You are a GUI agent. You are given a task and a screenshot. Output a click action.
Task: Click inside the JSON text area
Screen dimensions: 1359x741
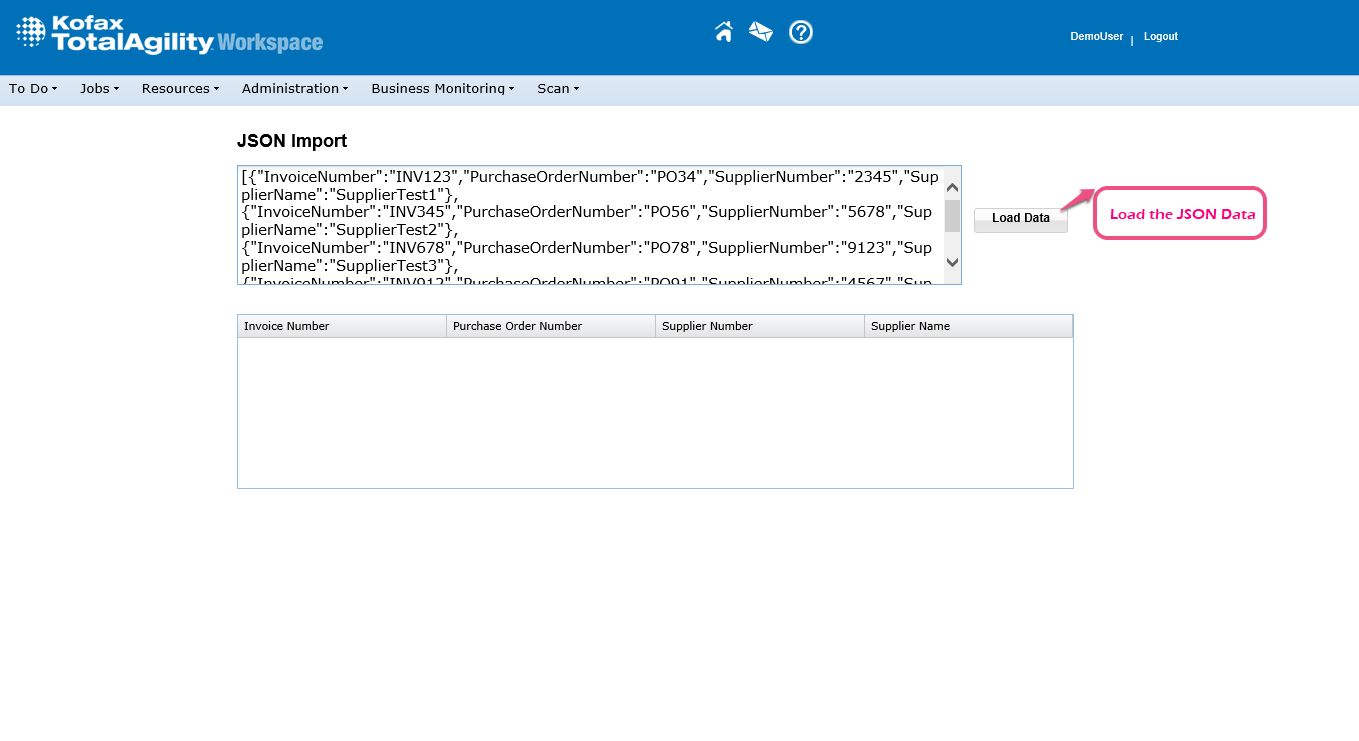(x=590, y=225)
